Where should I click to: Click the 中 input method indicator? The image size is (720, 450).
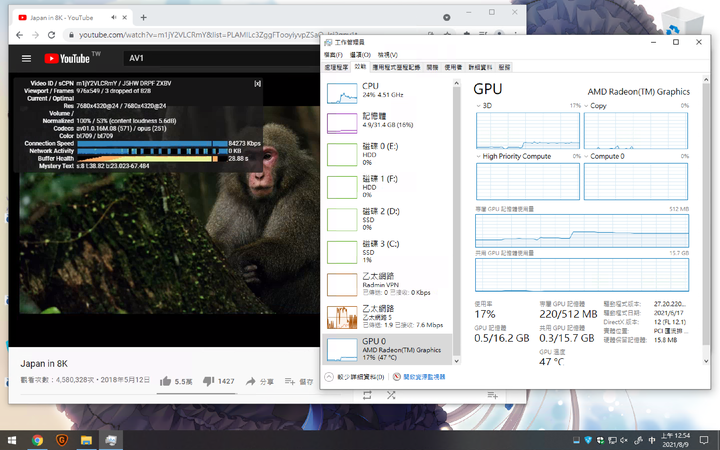click(x=652, y=440)
